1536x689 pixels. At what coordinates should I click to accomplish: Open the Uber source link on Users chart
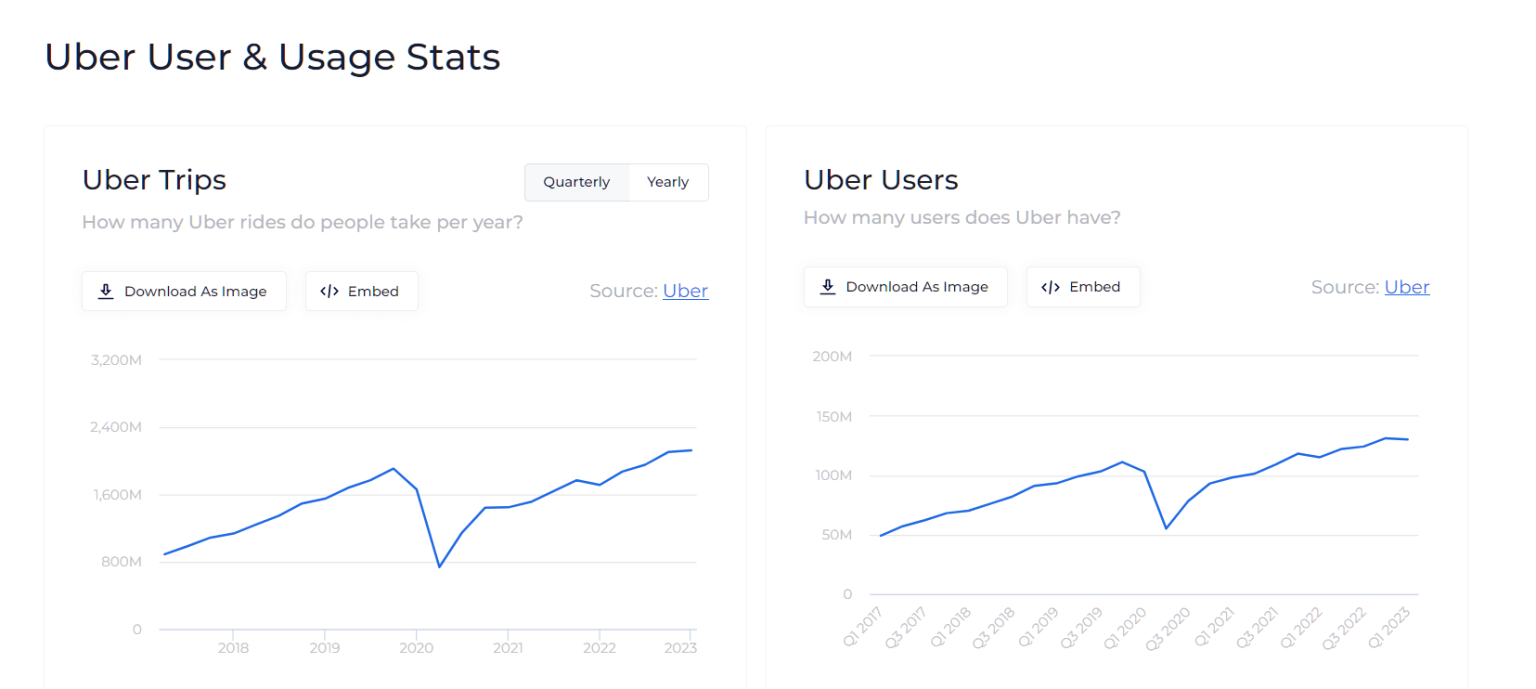click(x=1407, y=286)
